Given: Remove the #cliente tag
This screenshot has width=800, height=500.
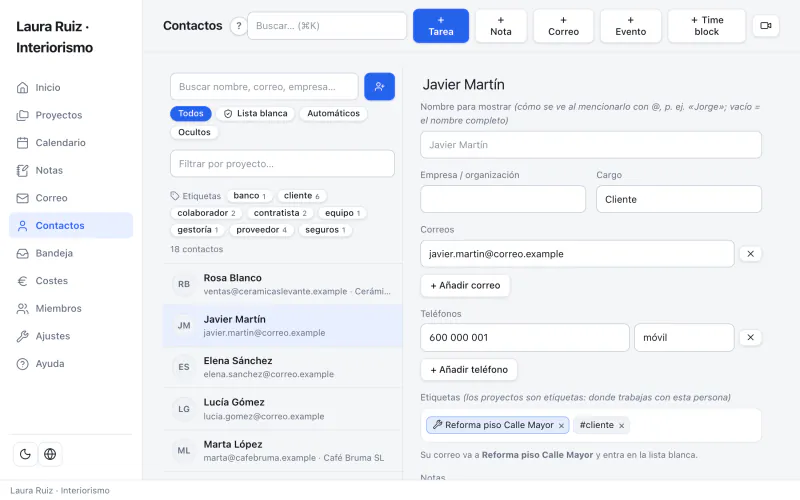Looking at the screenshot, I should click(x=621, y=426).
